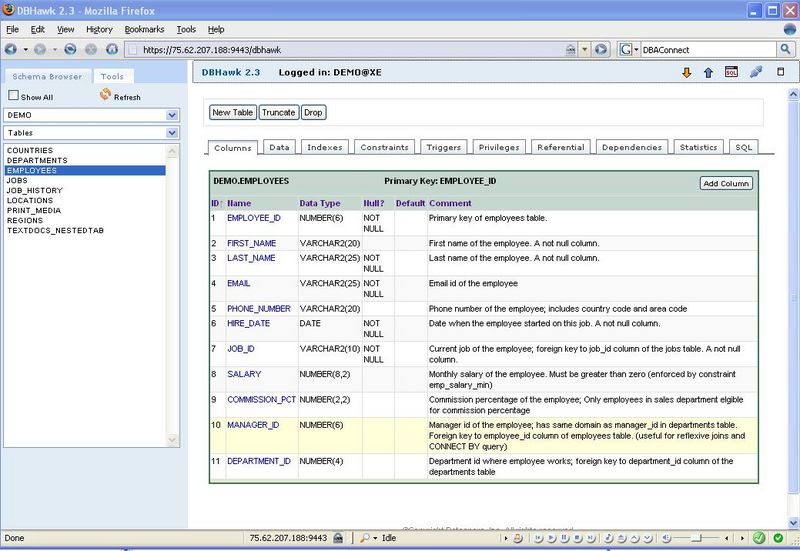
Task: Open the Bookmarks menu
Action: (x=144, y=29)
